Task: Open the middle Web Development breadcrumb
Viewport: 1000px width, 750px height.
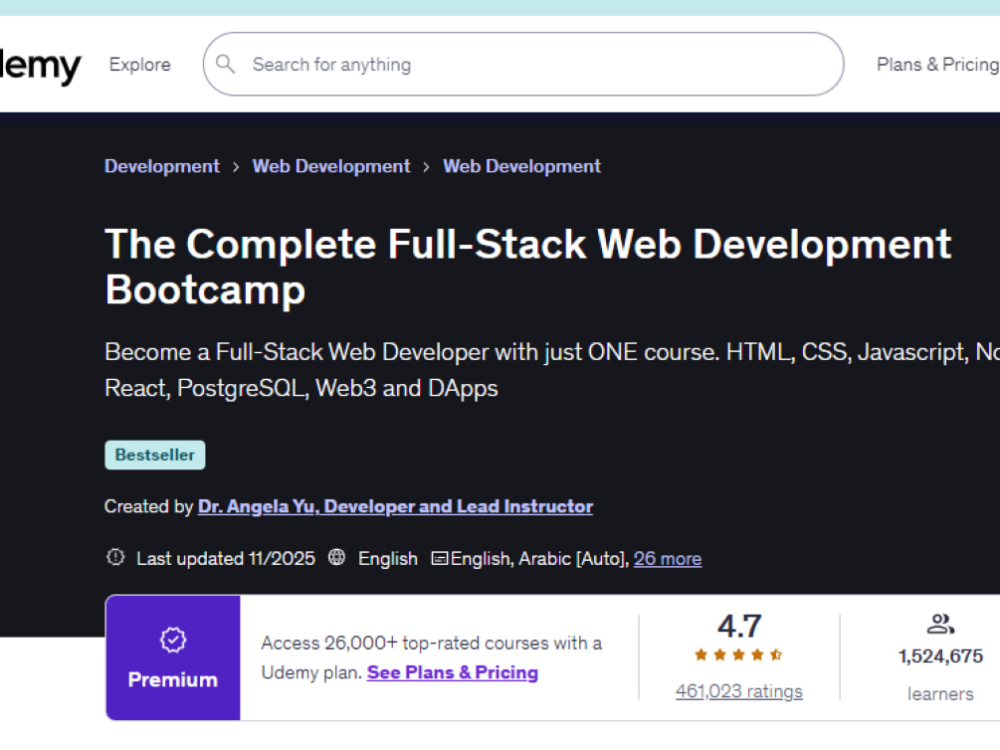Action: (x=331, y=166)
